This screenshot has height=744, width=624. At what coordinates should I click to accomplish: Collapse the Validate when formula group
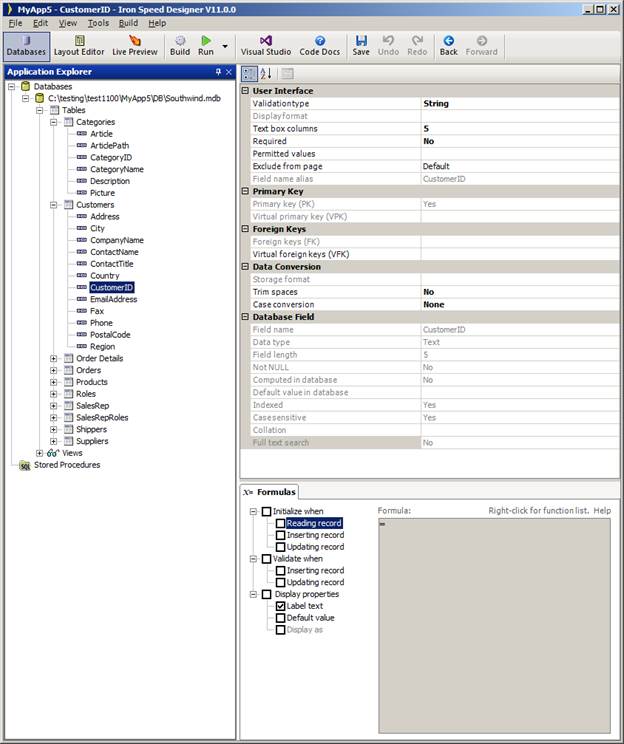pos(253,559)
